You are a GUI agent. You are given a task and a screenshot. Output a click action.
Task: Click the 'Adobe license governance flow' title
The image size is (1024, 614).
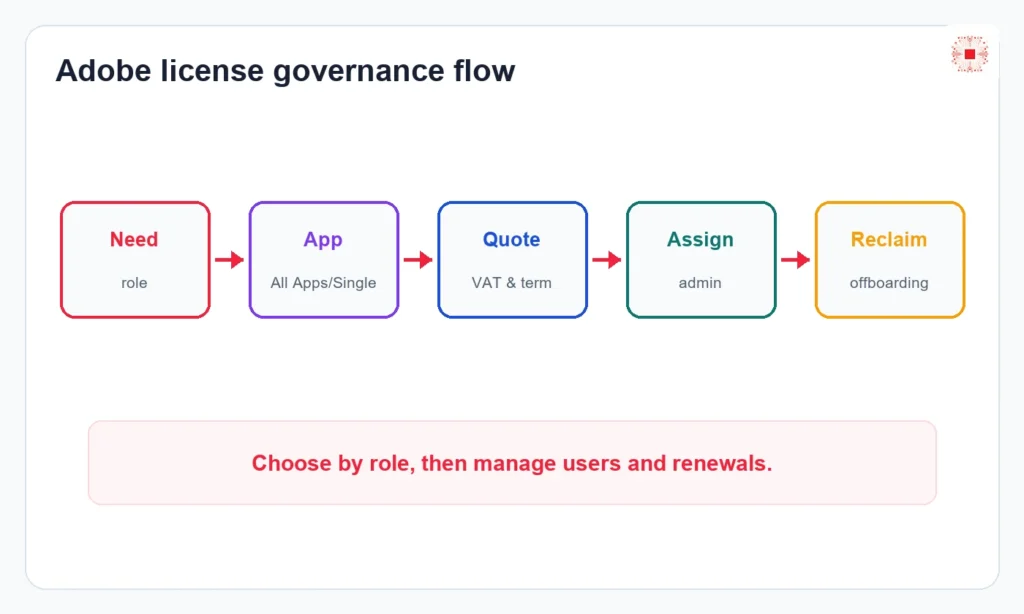(285, 71)
